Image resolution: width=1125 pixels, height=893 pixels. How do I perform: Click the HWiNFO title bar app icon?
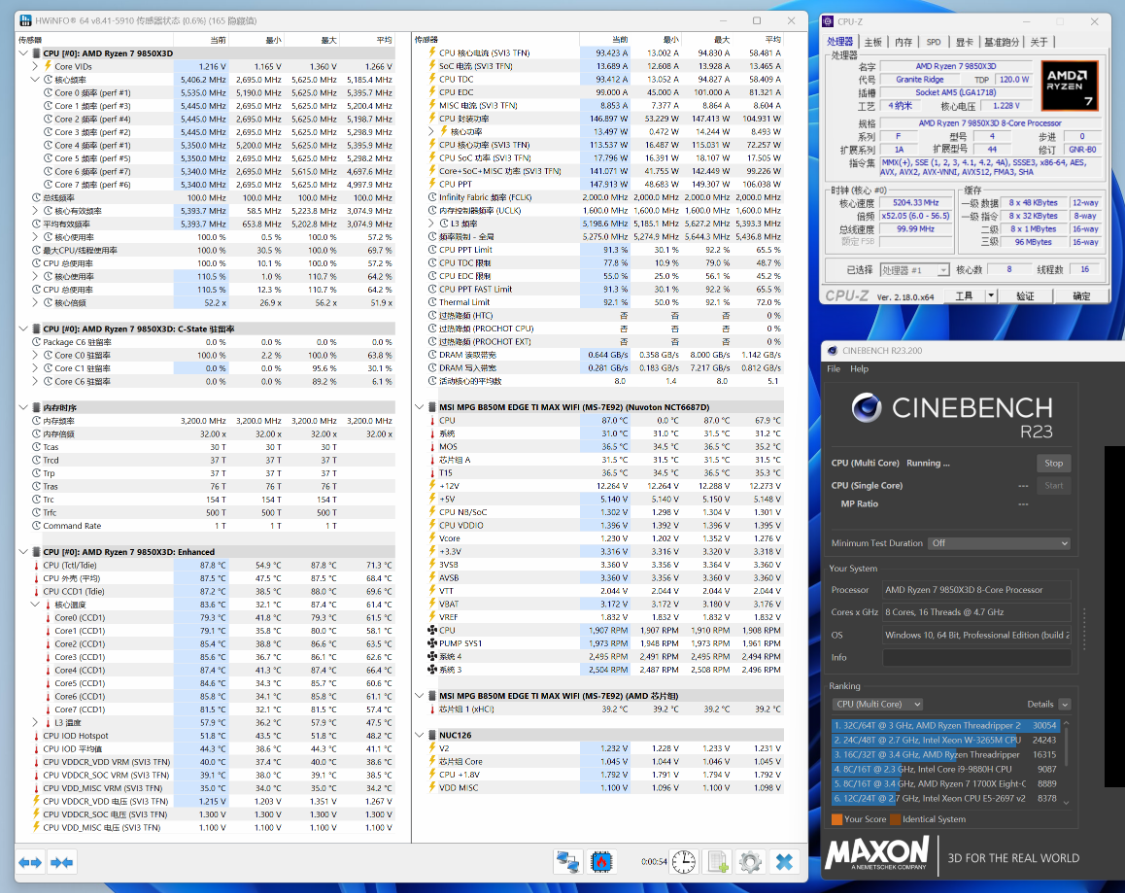coord(26,21)
